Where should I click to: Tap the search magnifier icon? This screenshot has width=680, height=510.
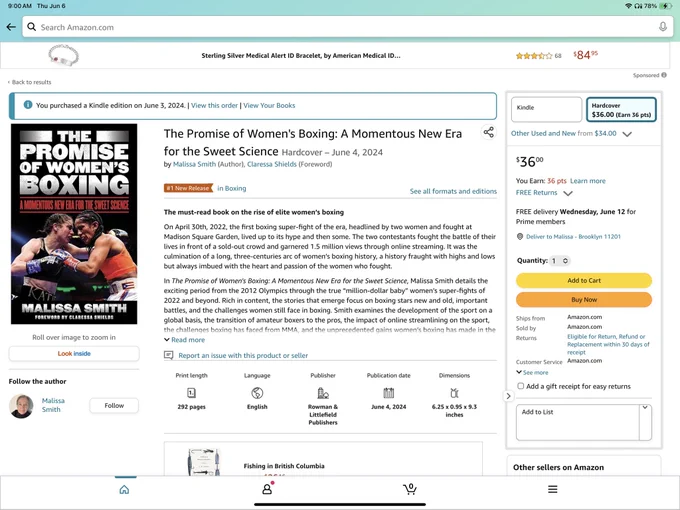click(32, 27)
